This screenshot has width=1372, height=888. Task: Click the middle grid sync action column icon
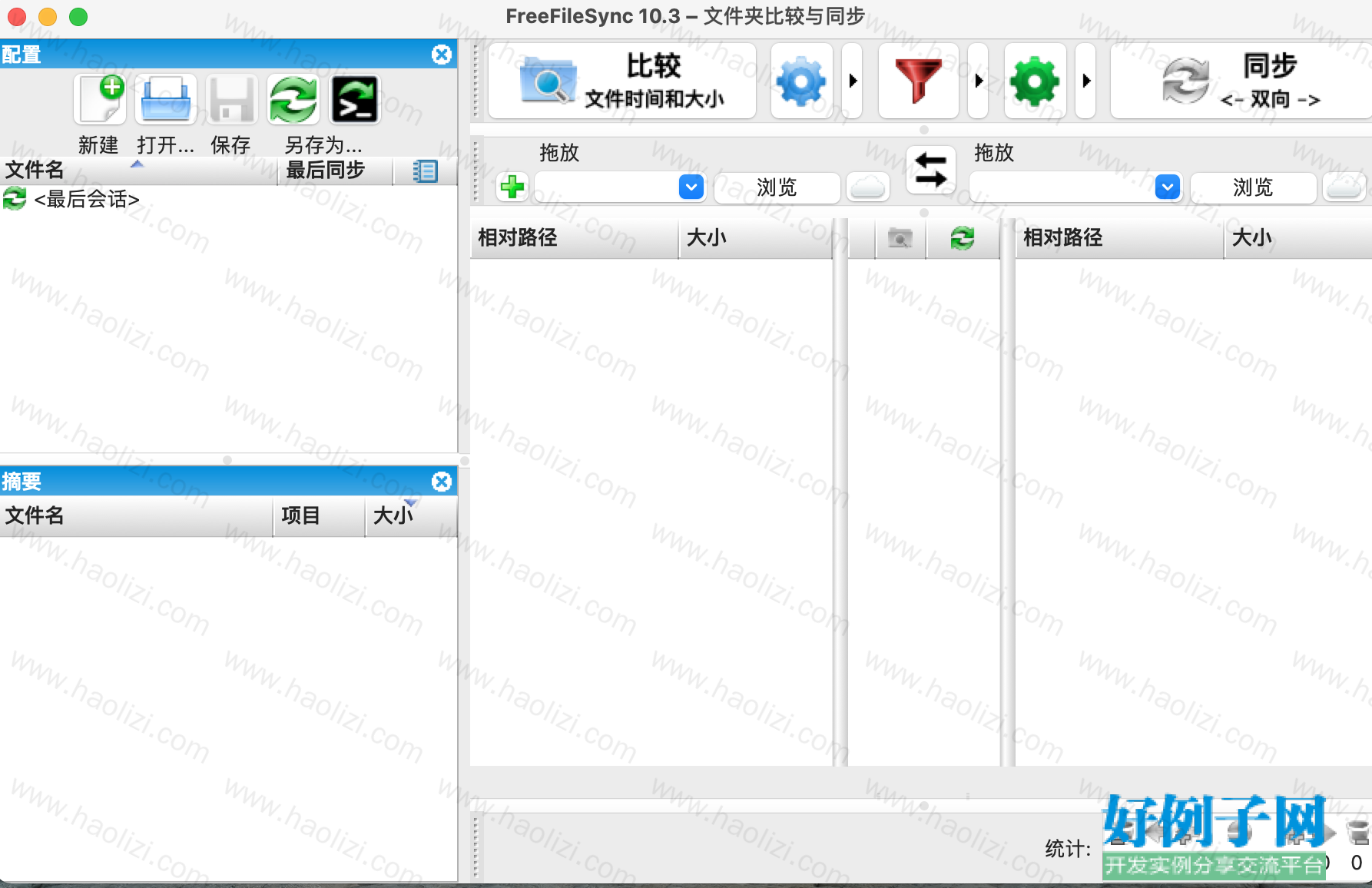click(x=963, y=238)
